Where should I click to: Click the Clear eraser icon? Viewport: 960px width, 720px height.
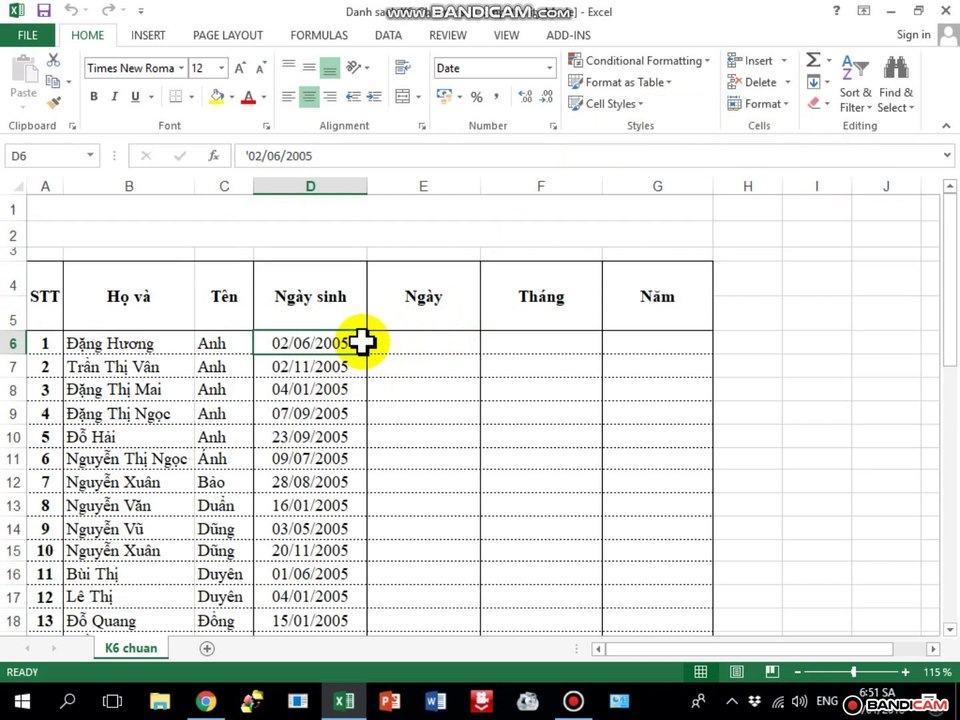(x=814, y=103)
